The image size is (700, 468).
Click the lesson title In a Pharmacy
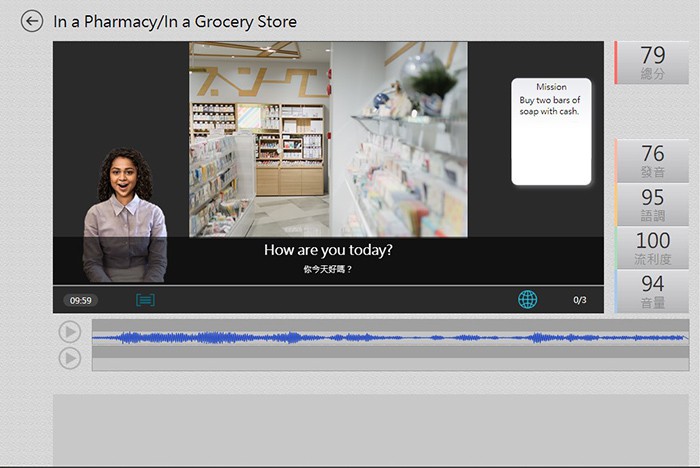pos(175,21)
